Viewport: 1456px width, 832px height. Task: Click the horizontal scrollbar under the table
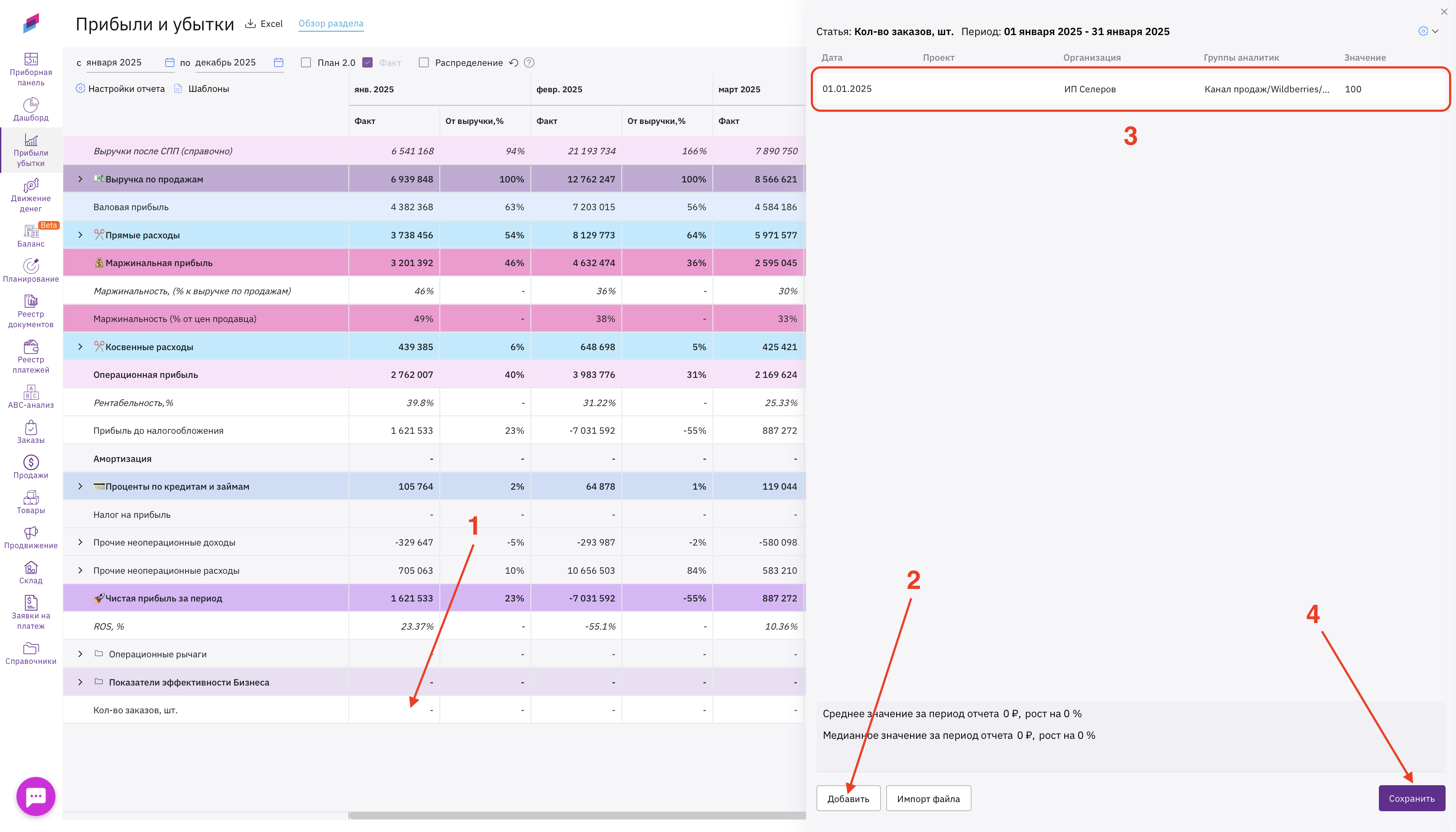[x=577, y=816]
